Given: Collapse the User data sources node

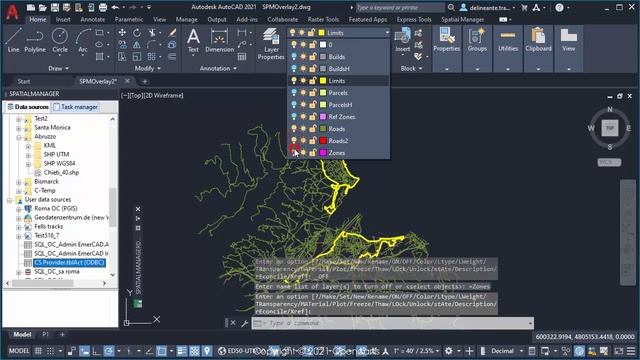Looking at the screenshot, I should point(9,200).
